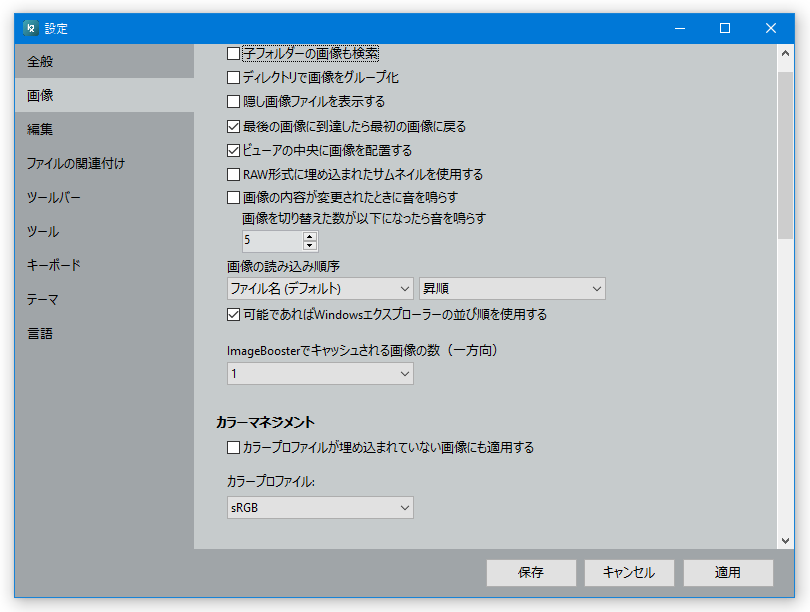
Task: Click the 画像を切り替えた数が以下になったら音を鳴らす text
Action: pos(364,218)
